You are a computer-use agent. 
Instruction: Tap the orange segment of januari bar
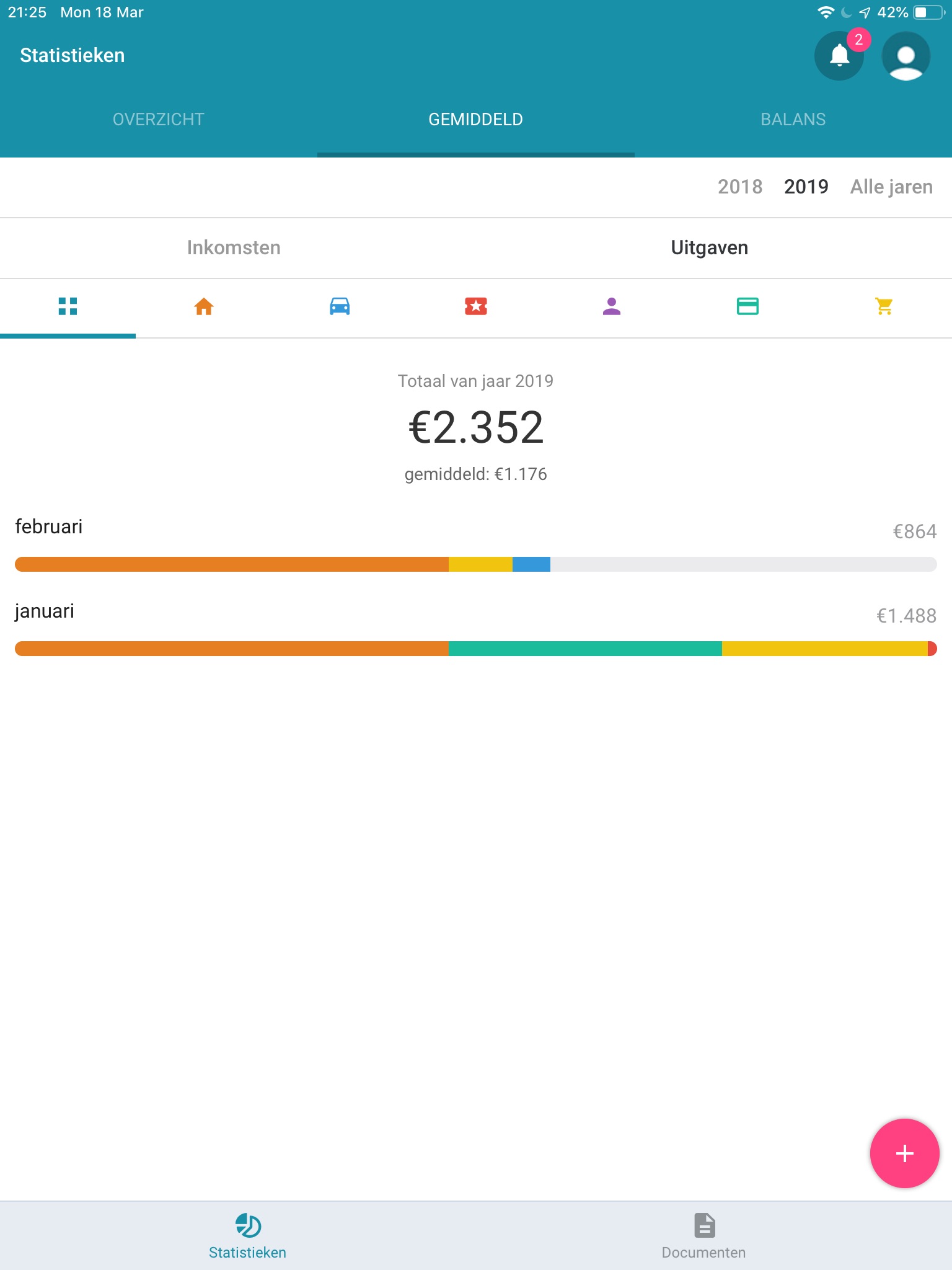point(232,649)
